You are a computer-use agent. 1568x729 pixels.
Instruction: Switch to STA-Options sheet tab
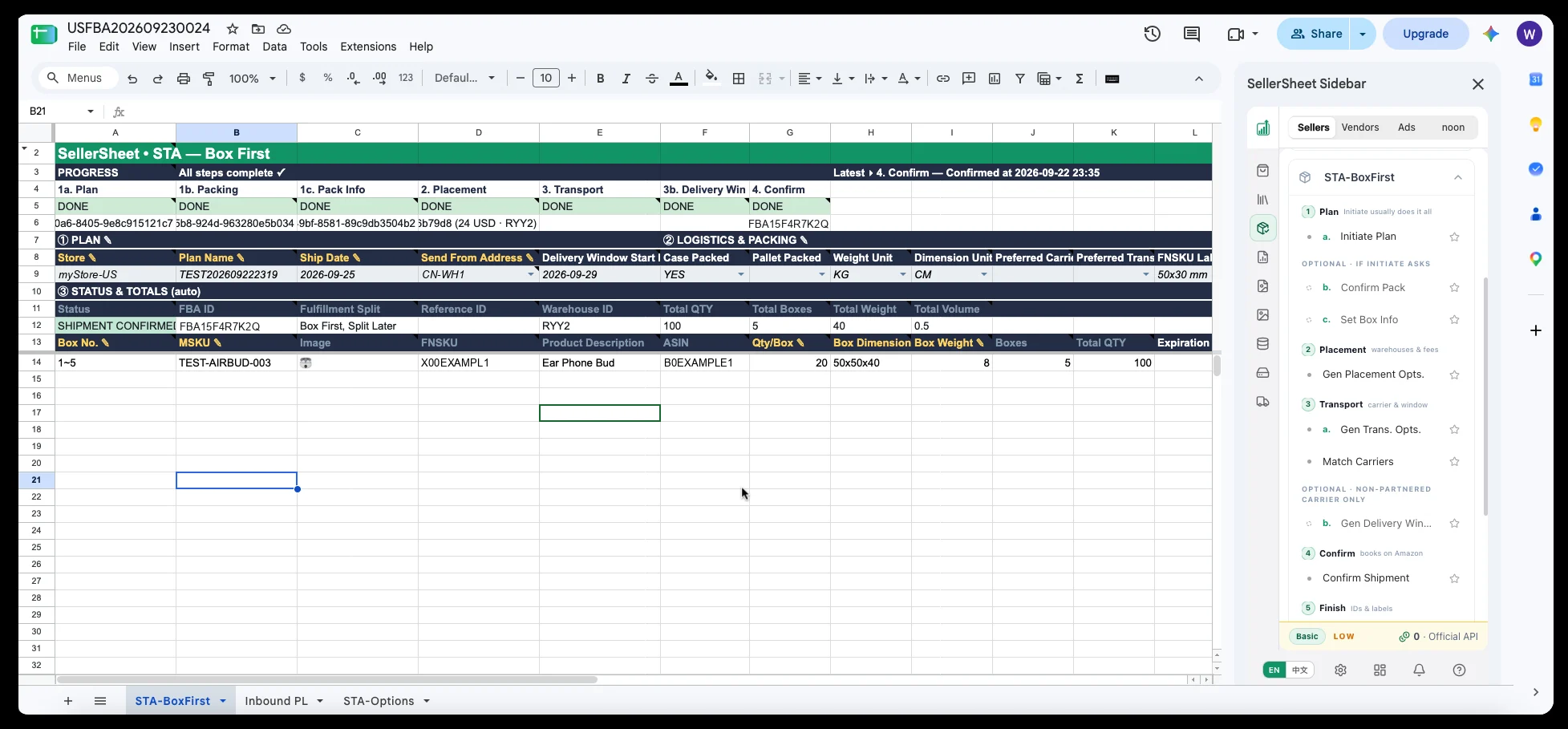point(379,701)
